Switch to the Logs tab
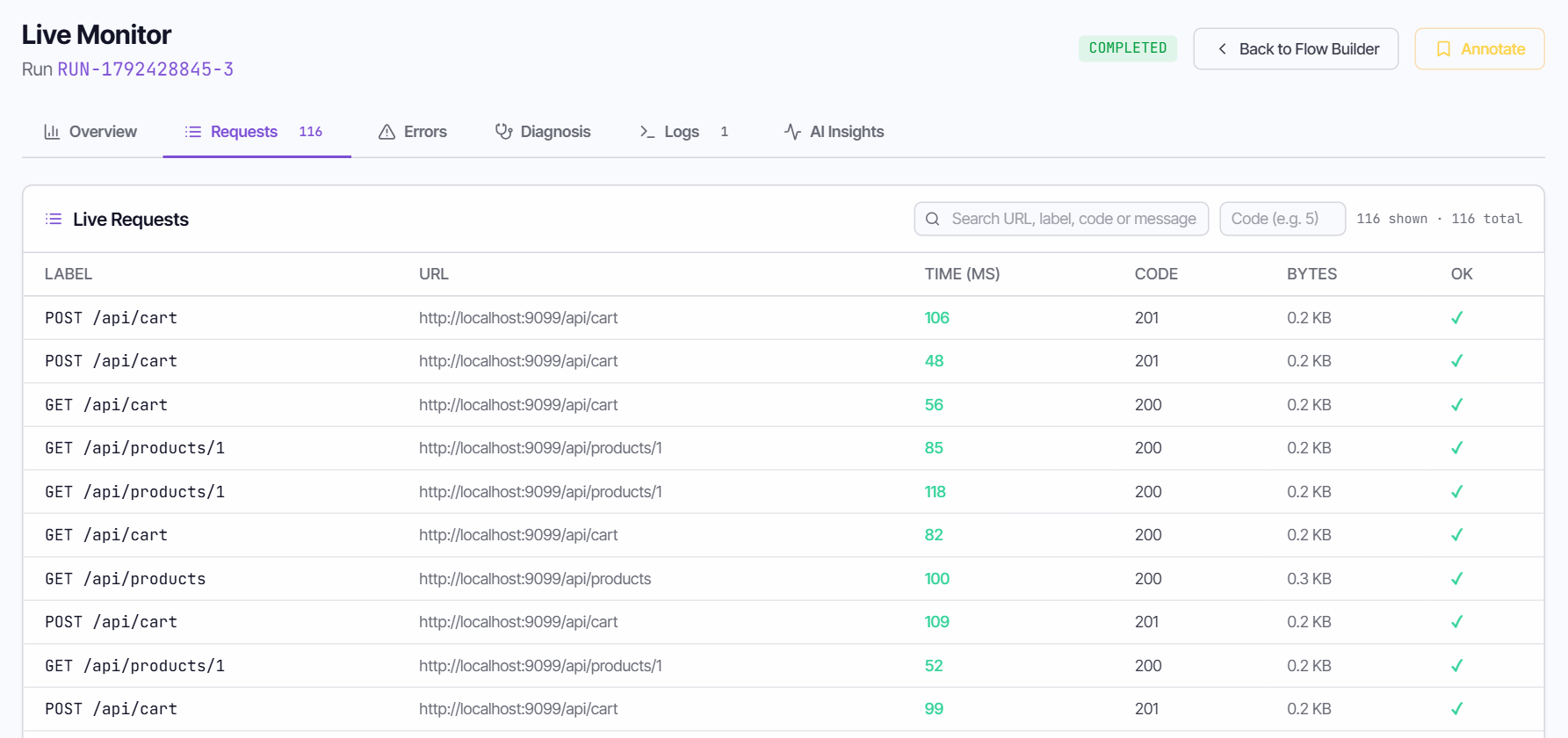The height and width of the screenshot is (738, 1568). (x=685, y=132)
